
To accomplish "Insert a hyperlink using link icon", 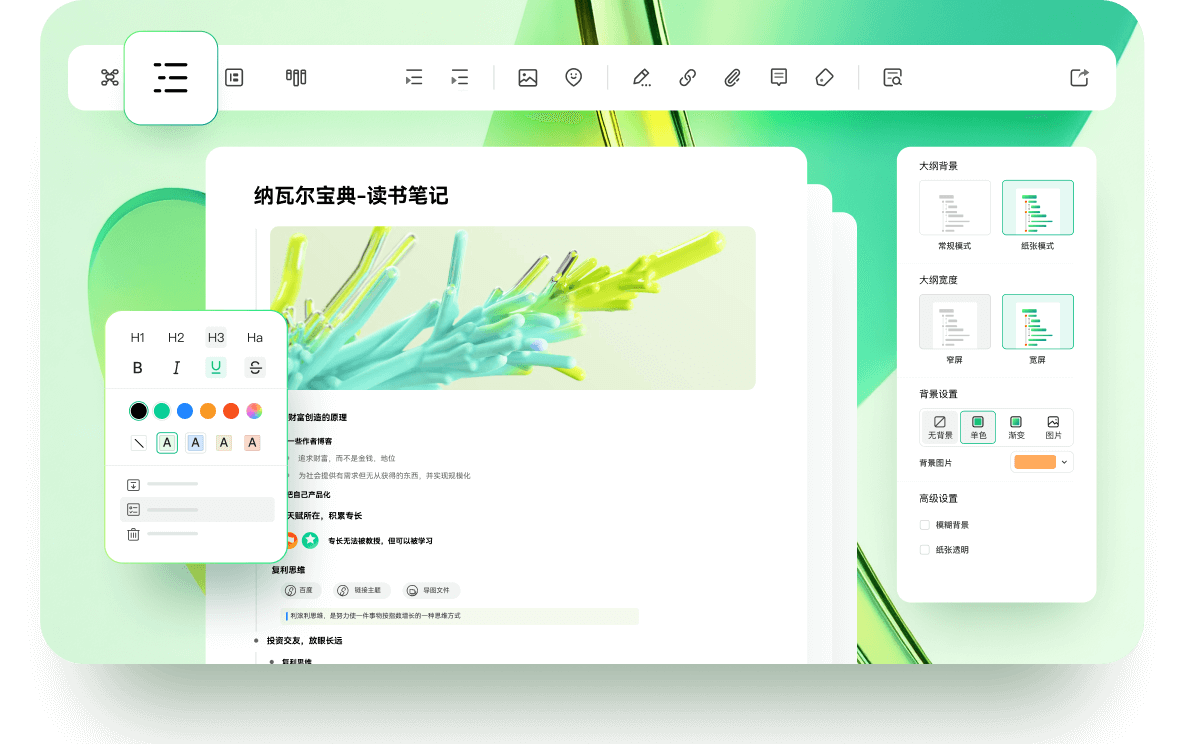I will point(687,77).
